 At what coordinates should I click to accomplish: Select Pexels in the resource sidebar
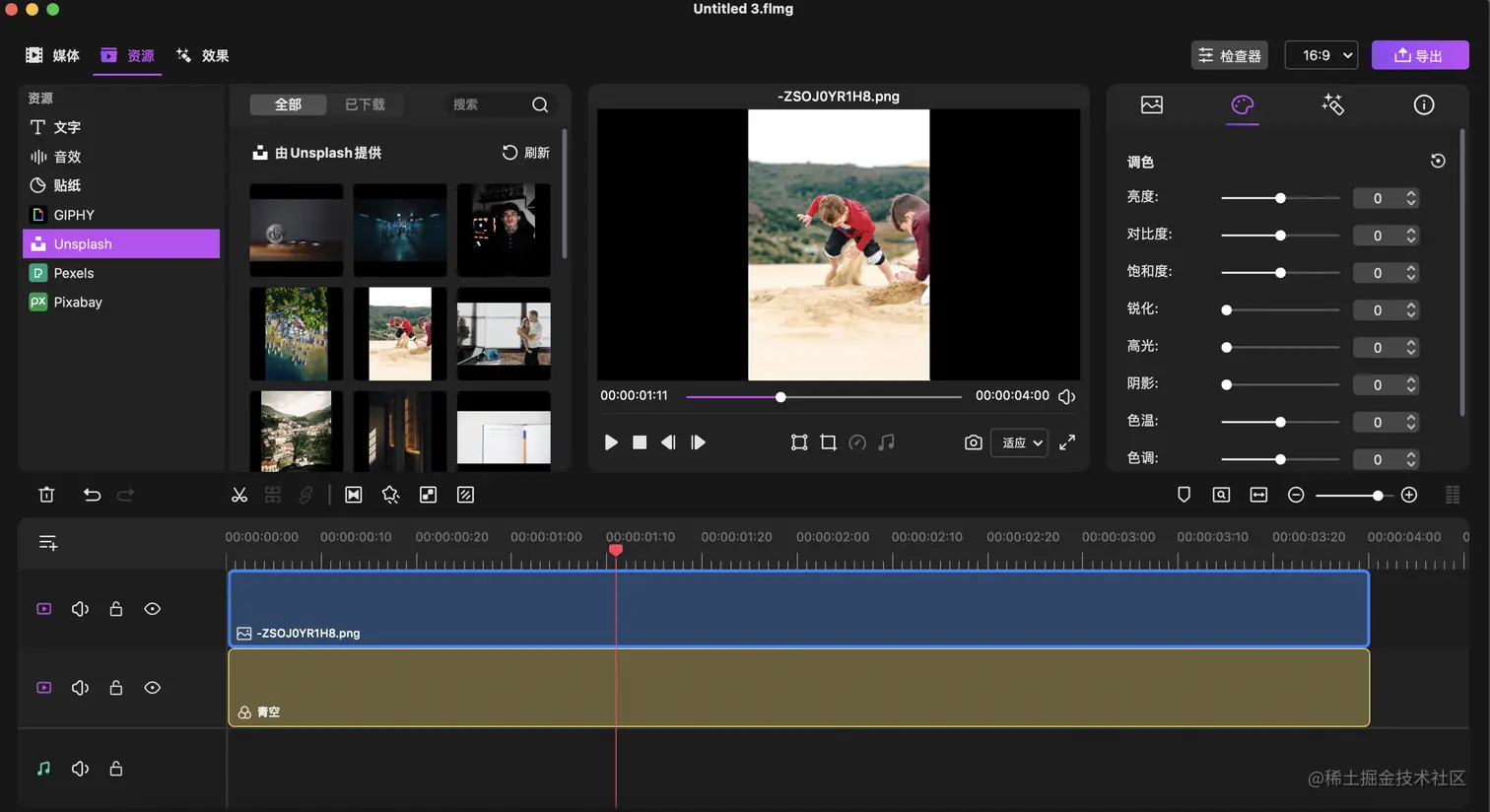(x=120, y=273)
